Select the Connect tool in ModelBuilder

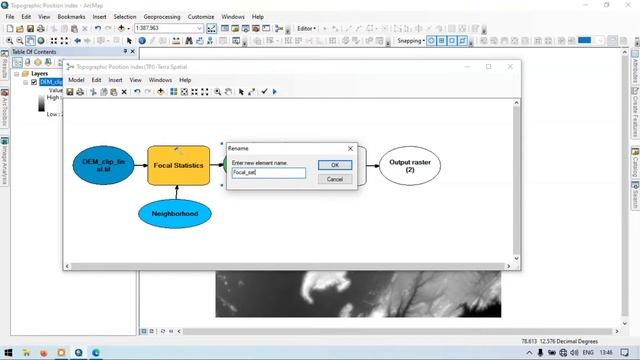pyautogui.click(x=251, y=92)
